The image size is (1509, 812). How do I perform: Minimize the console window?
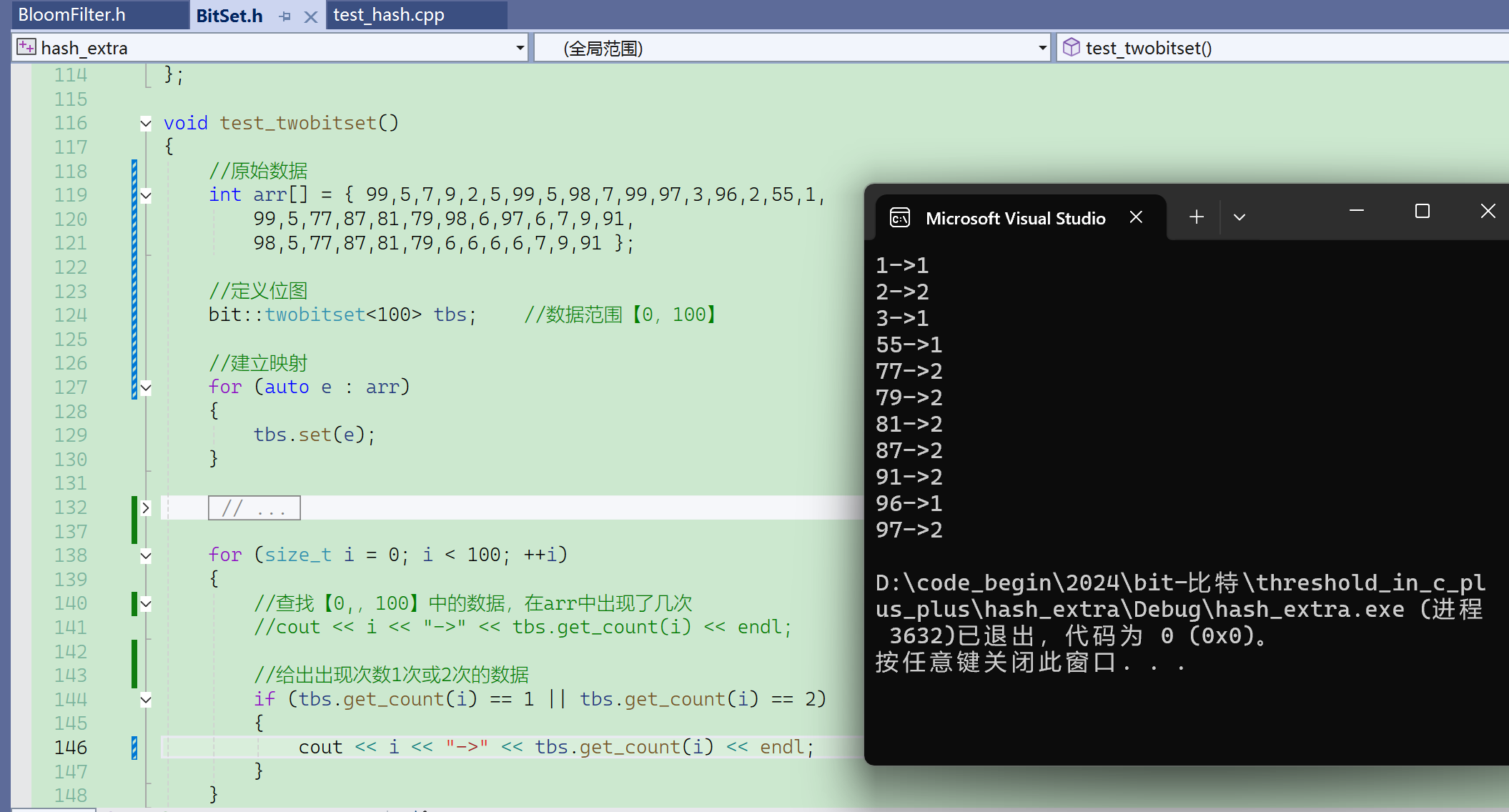[1356, 211]
